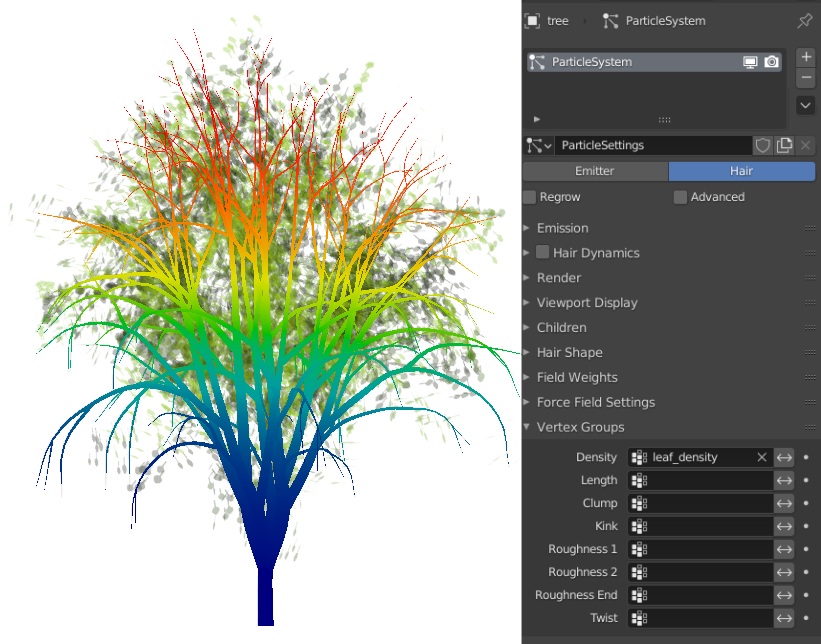The height and width of the screenshot is (644, 821).
Task: Click the animate dot beside Kink
Action: point(806,526)
